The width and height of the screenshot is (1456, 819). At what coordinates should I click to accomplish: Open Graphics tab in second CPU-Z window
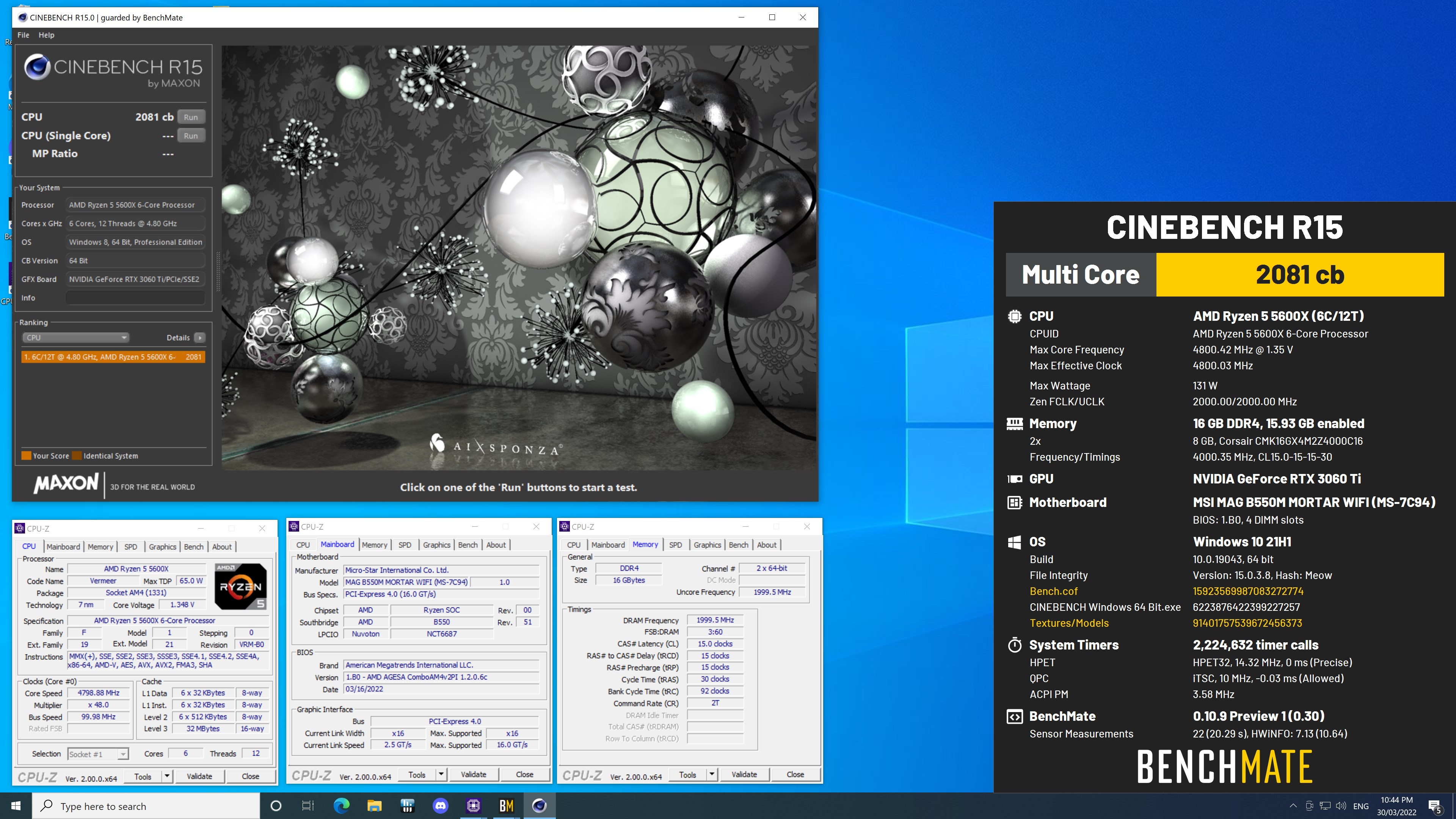(x=436, y=545)
